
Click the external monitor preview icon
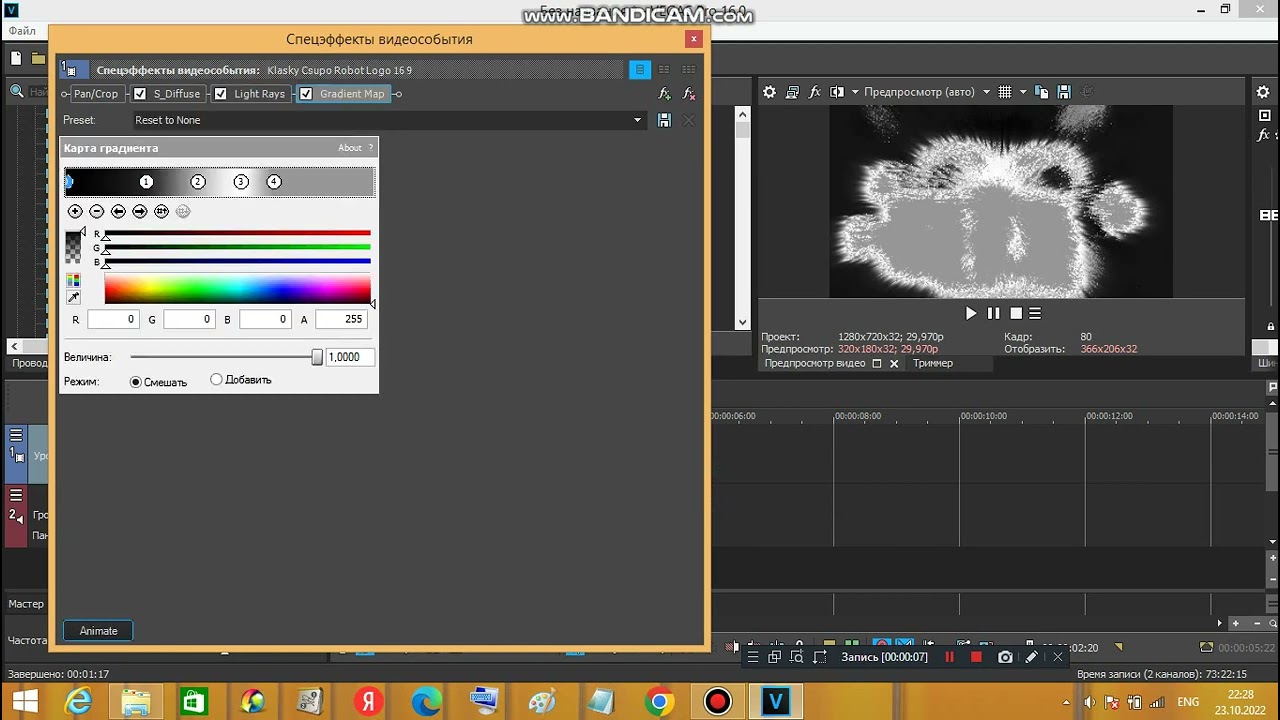pos(792,92)
